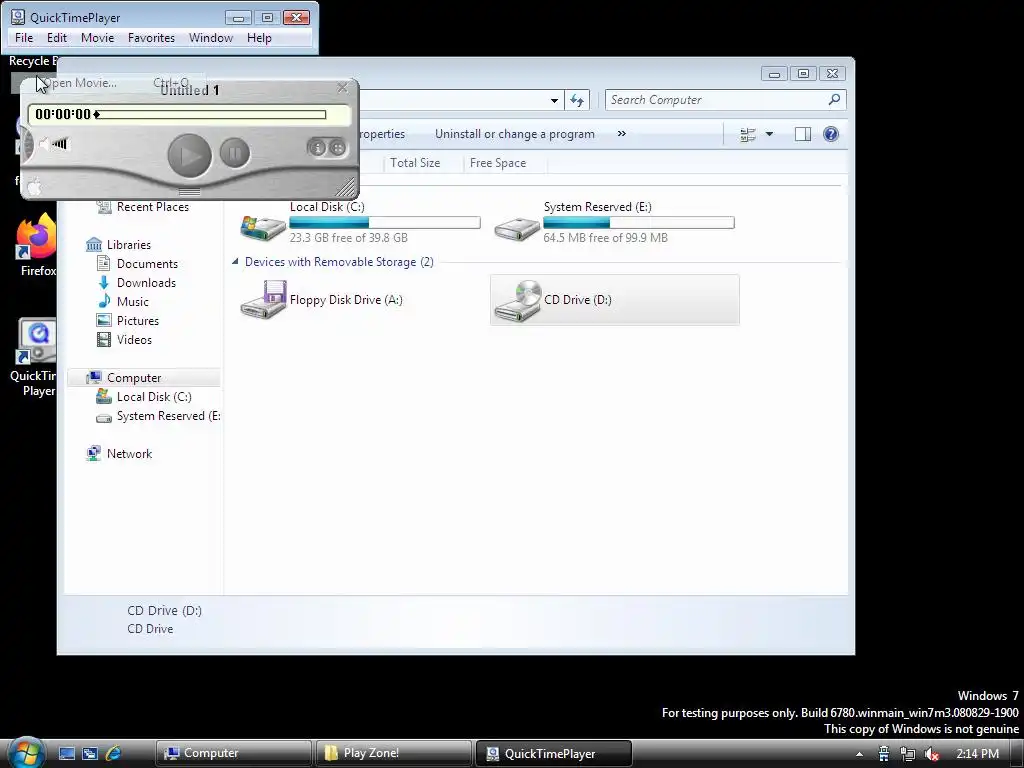Toggle the preview pane button

pyautogui.click(x=803, y=135)
